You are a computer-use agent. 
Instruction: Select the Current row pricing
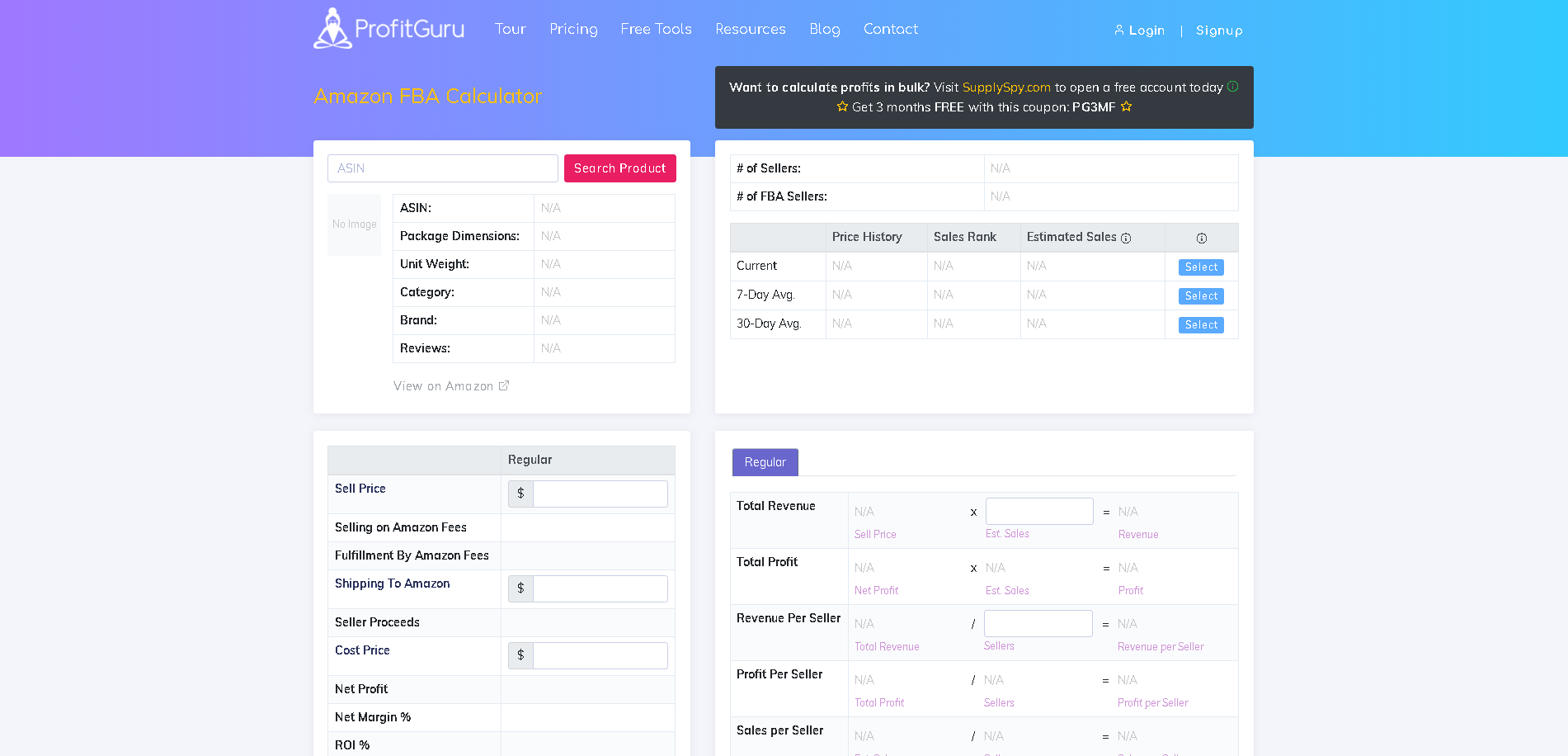(x=1201, y=267)
